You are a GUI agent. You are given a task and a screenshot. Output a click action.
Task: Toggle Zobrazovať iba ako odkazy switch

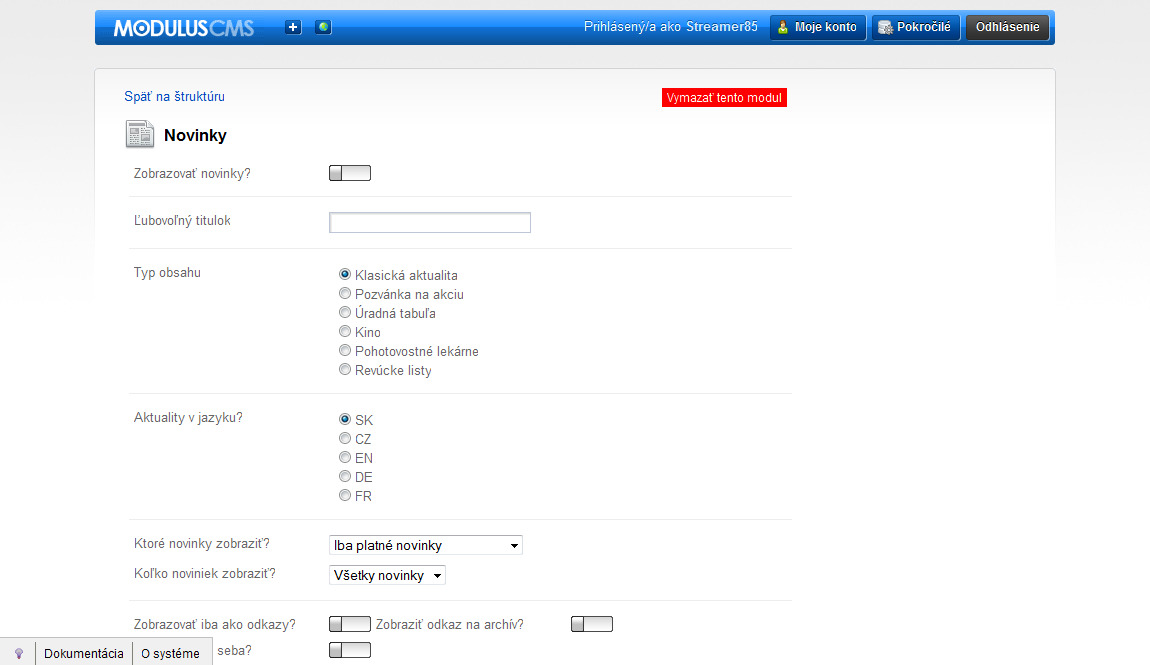click(x=350, y=624)
